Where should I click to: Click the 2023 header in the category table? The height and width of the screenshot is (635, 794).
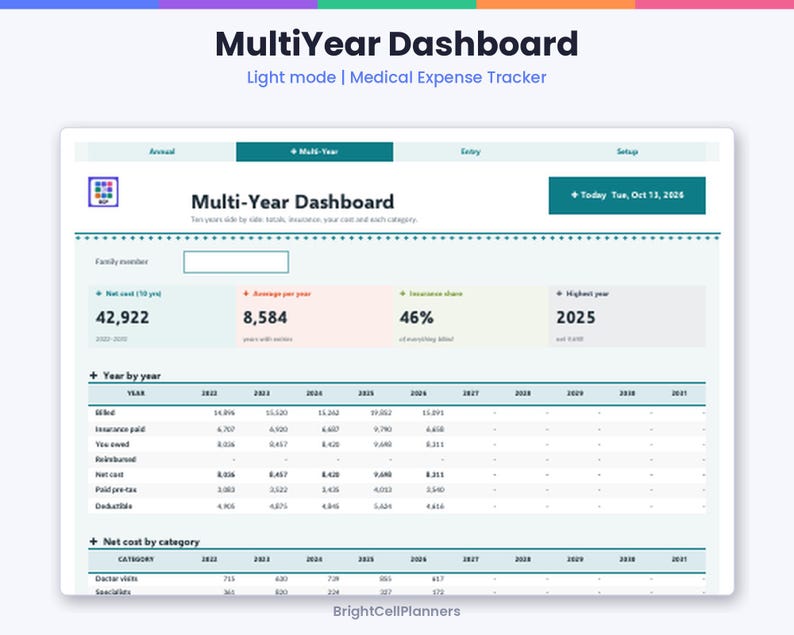click(261, 559)
